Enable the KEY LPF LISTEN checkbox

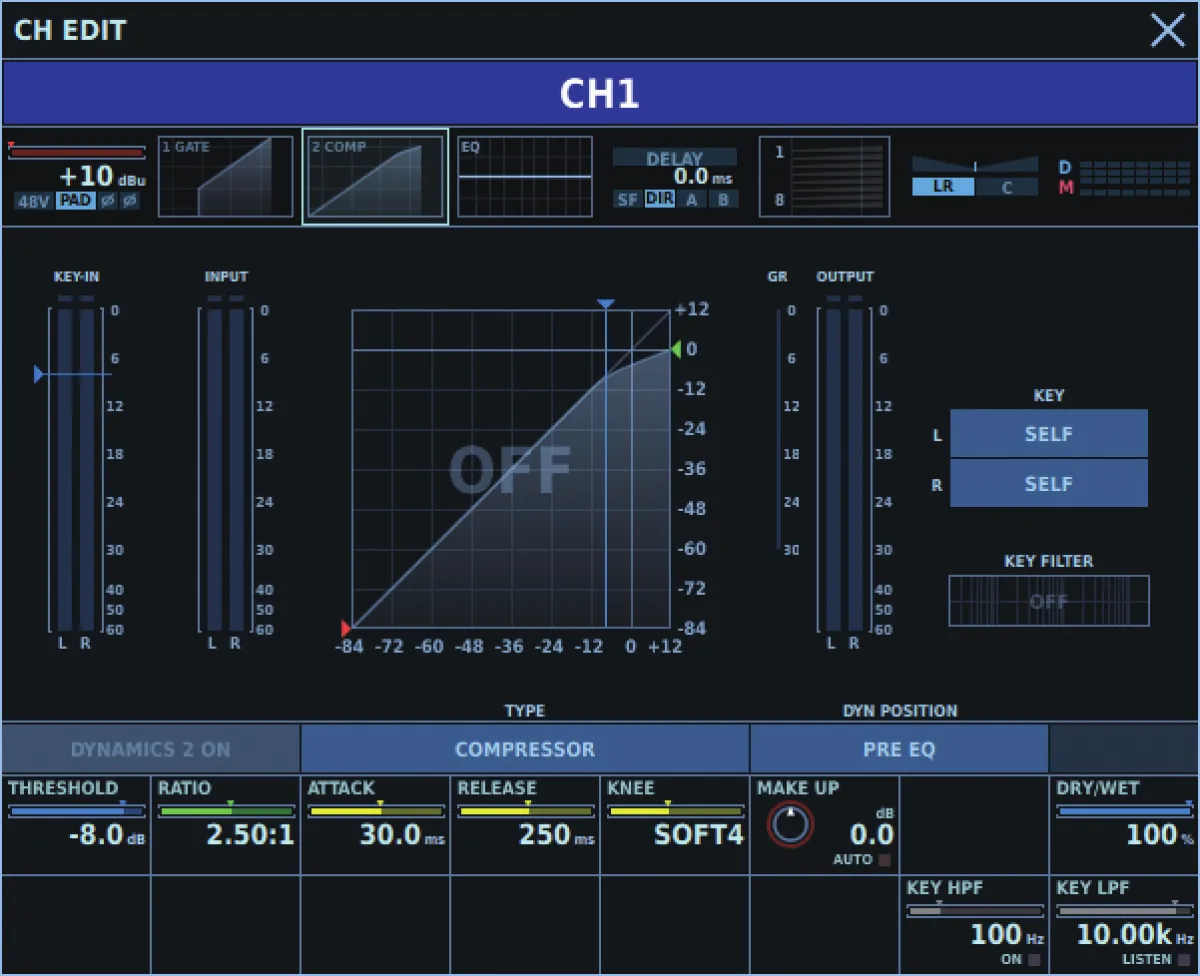pos(1185,959)
